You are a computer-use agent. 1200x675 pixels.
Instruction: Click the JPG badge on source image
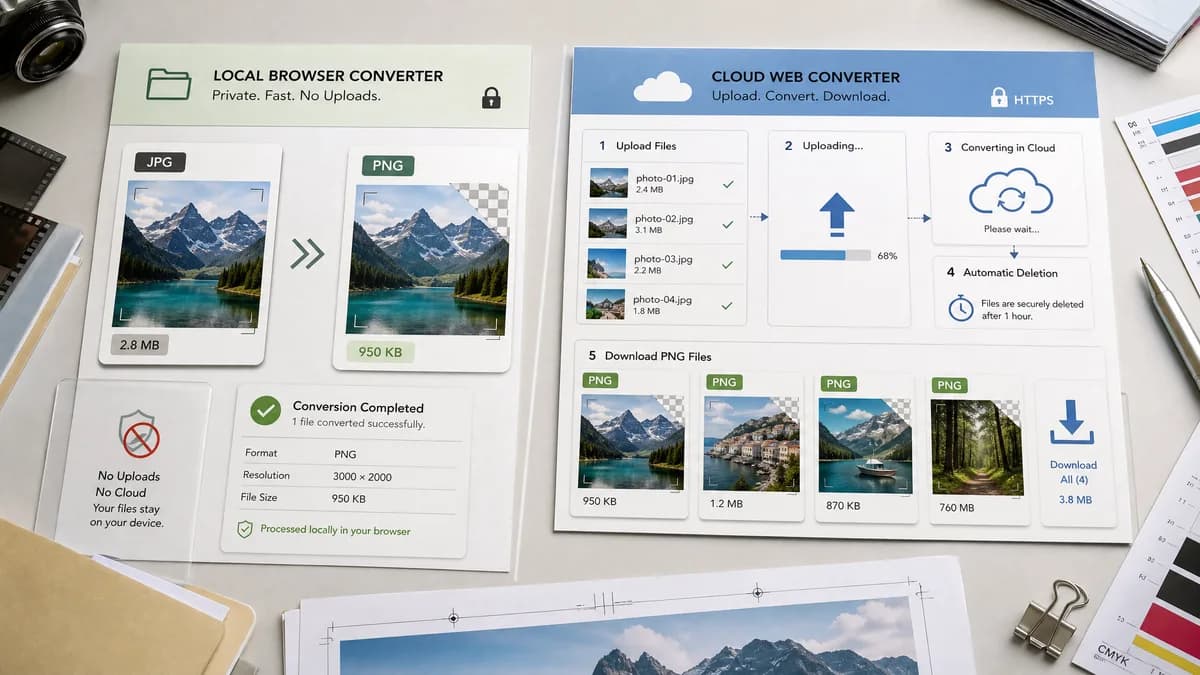coord(159,162)
